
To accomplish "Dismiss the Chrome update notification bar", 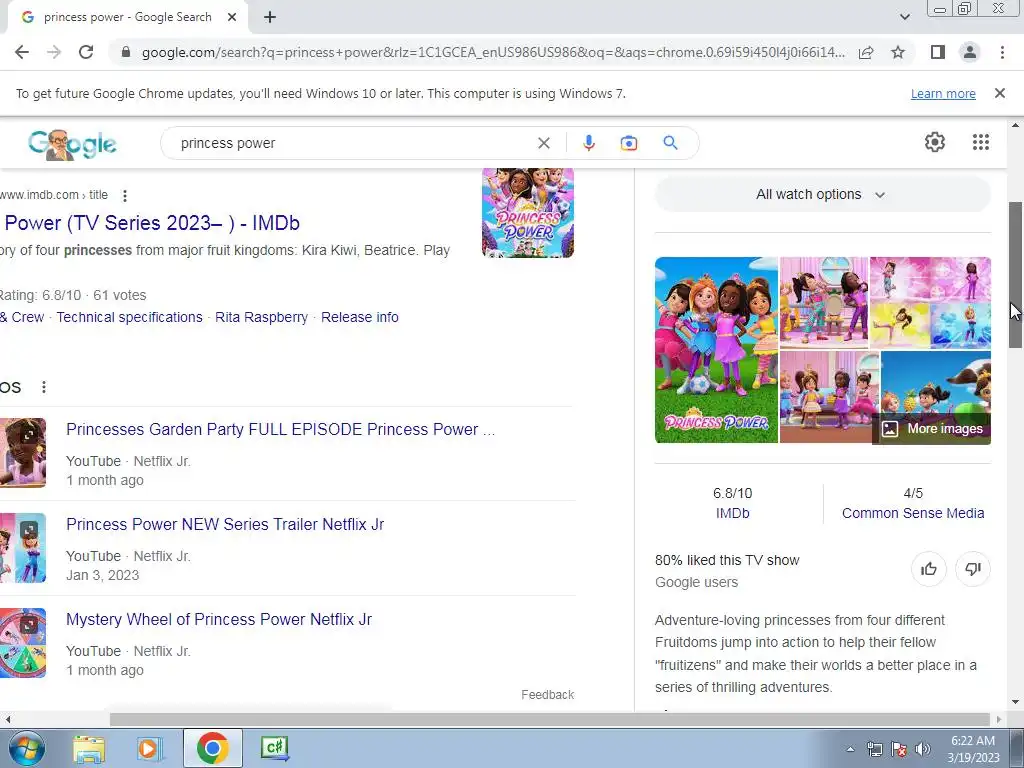I will coord(1000,93).
